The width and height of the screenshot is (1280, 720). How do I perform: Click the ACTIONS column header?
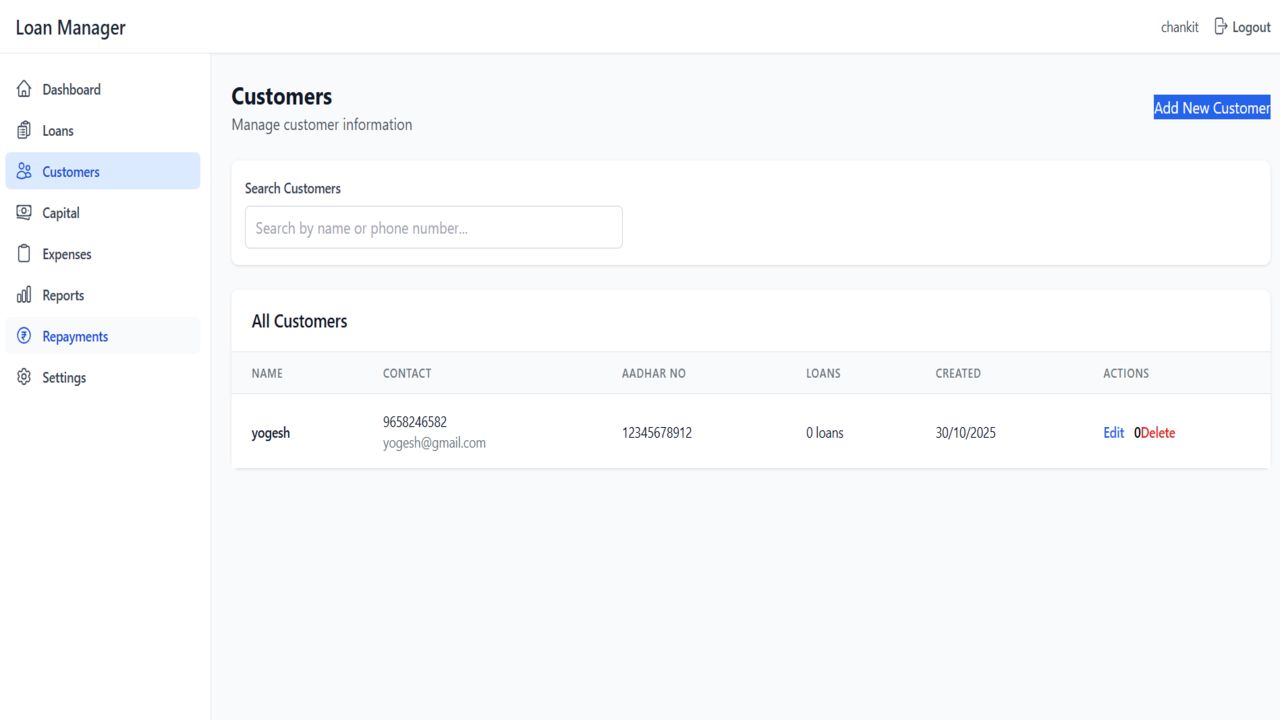(x=1126, y=373)
